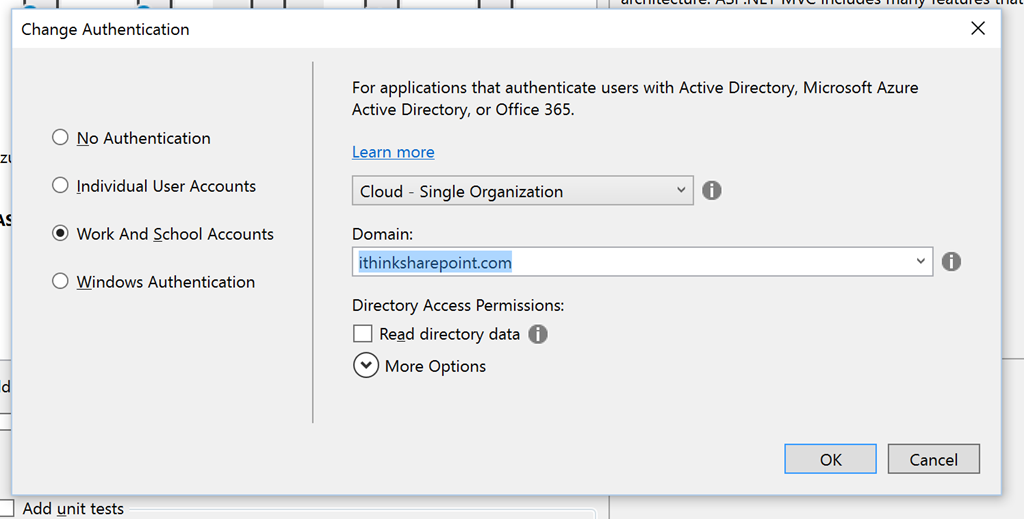Choose Individual User Accounts option

pyautogui.click(x=61, y=186)
